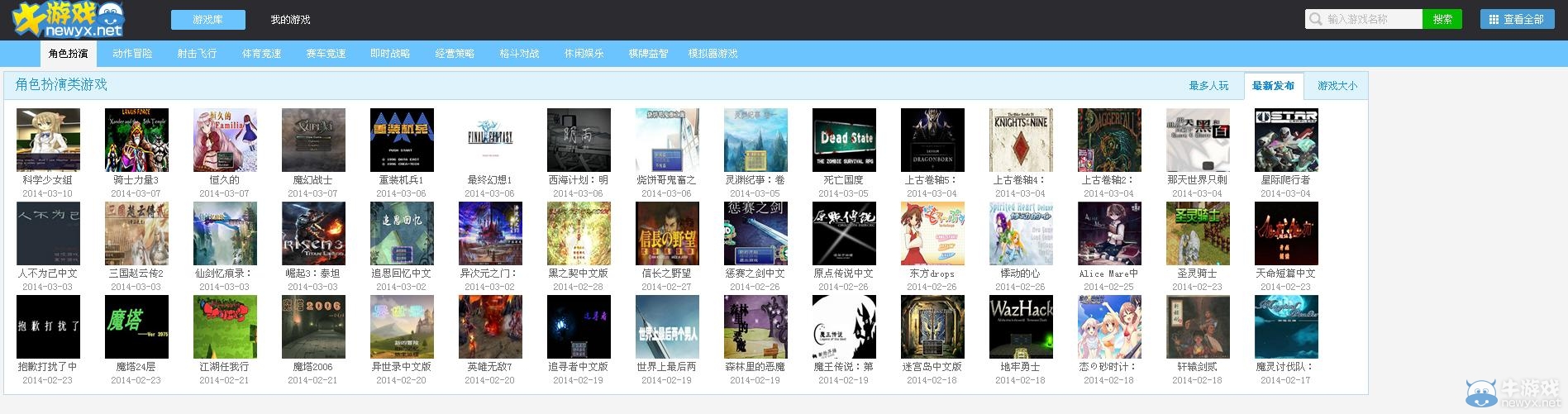1568x414 pixels.
Task: Select the 圣灵骑士 game cover
Action: point(1198,233)
